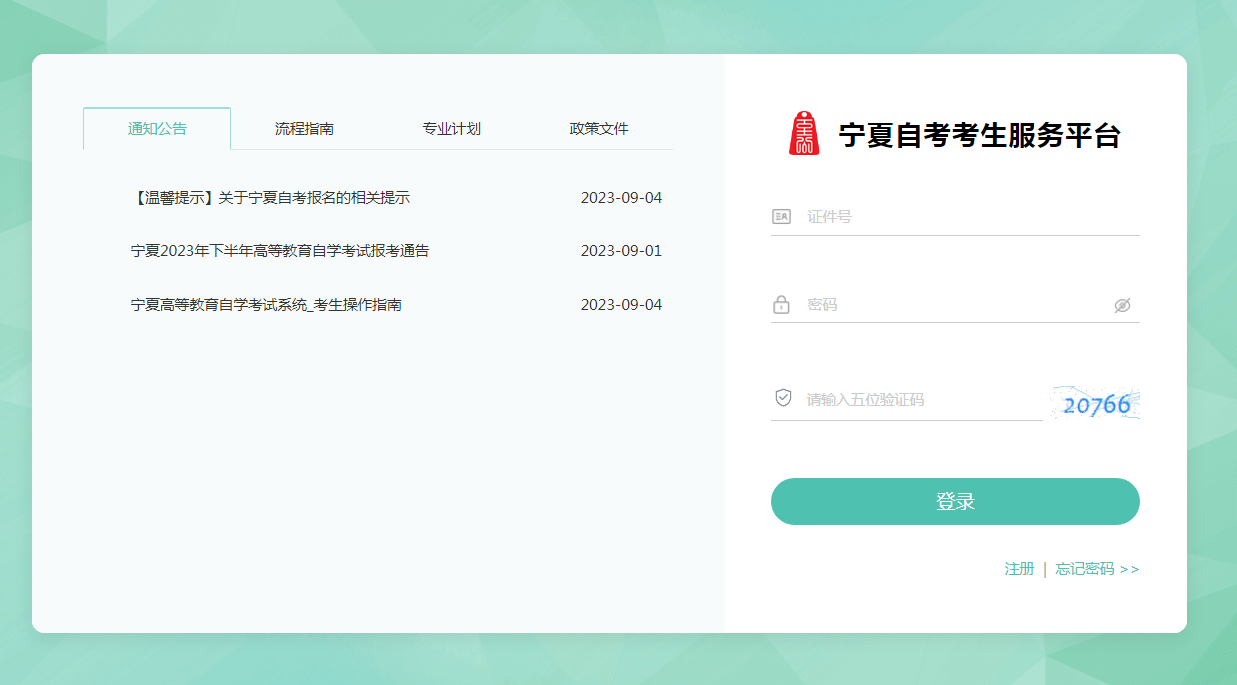The width and height of the screenshot is (1237, 685).
Task: Open the 考生操作指南 notice
Action: click(266, 305)
